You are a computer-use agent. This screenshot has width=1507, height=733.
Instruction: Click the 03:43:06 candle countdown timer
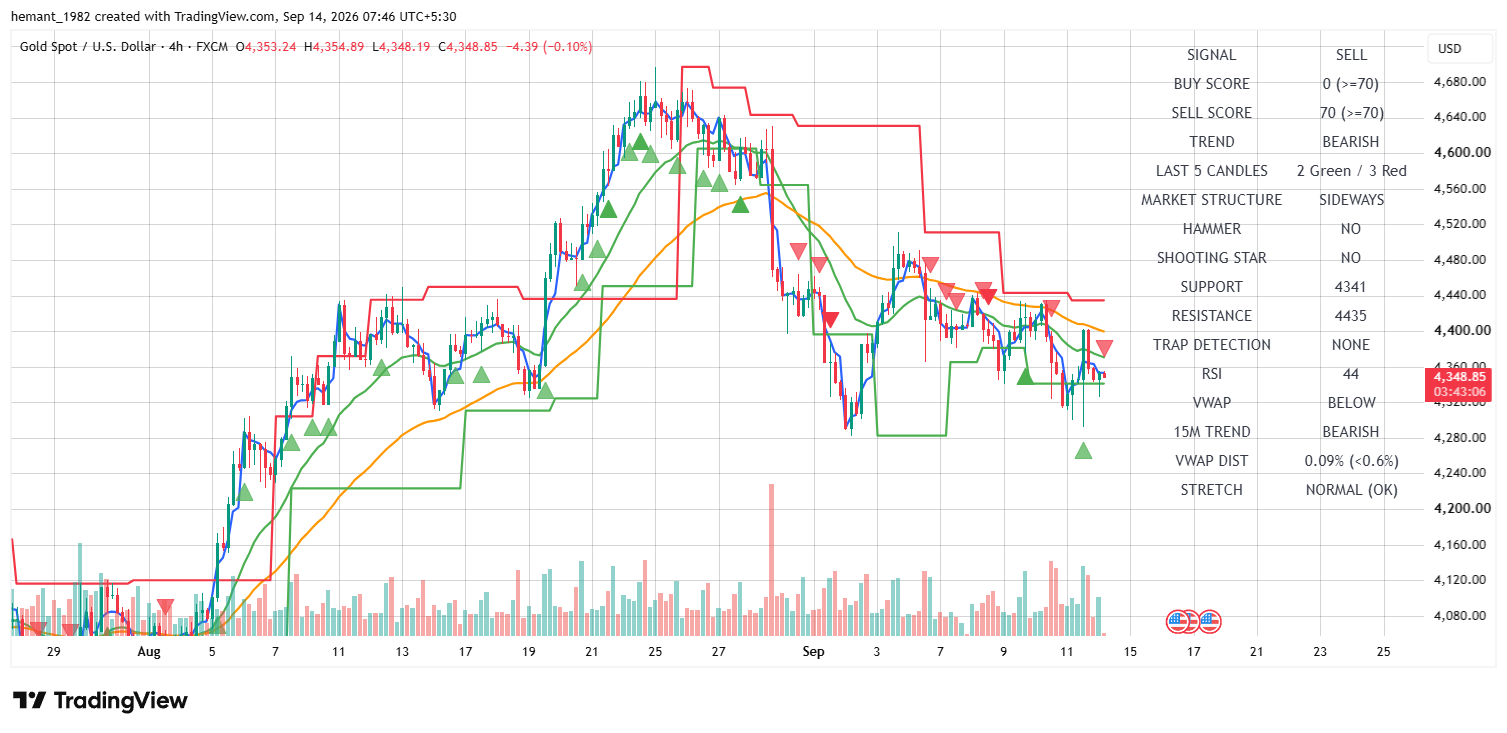click(1460, 392)
